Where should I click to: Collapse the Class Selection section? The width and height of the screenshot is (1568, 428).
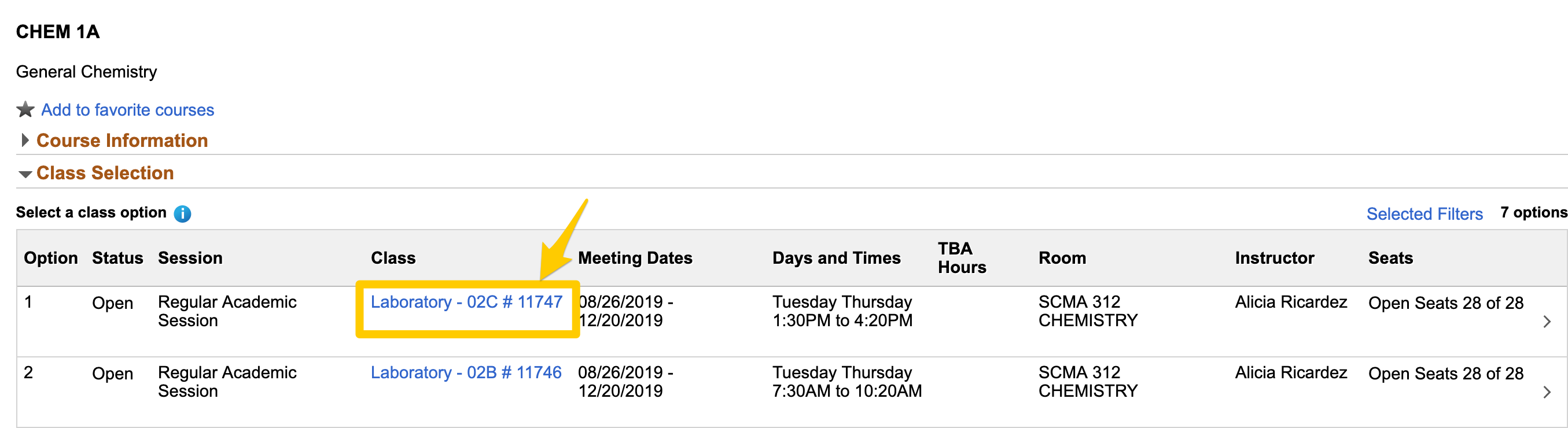105,173
